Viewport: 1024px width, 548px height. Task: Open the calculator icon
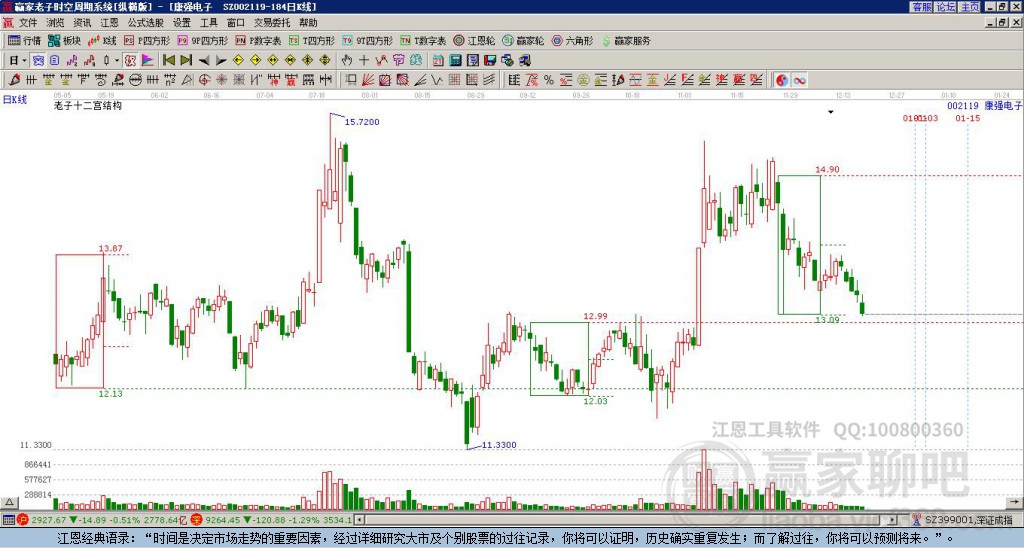[455, 61]
